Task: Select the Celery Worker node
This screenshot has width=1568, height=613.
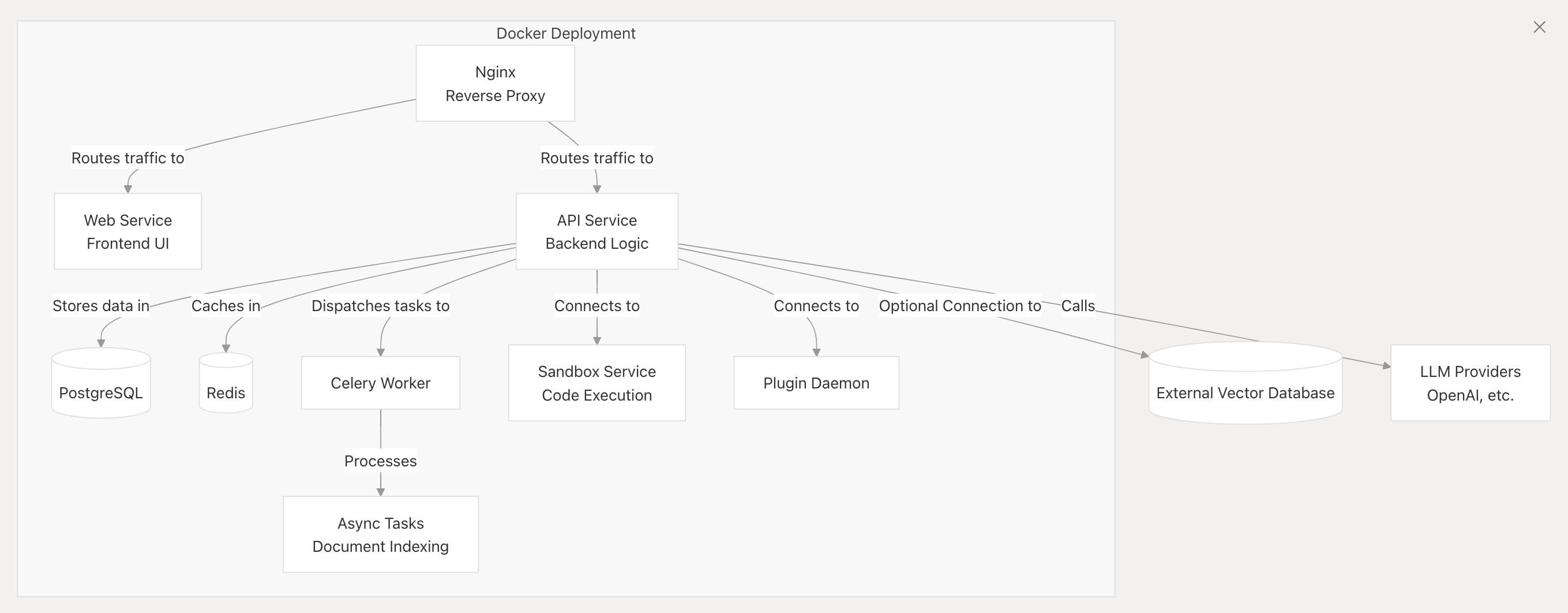Action: [380, 383]
